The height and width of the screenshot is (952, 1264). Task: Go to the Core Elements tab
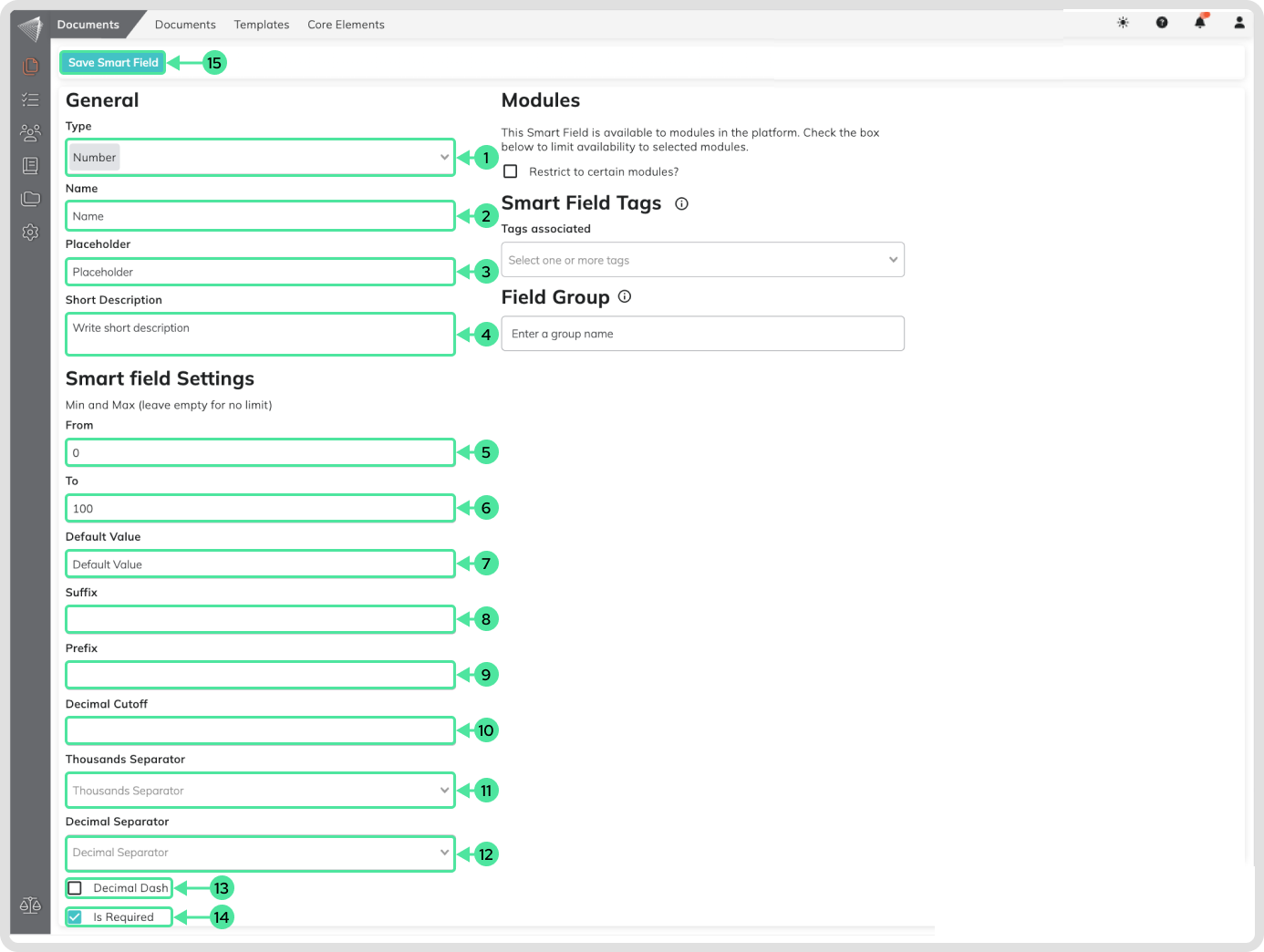[x=346, y=25]
